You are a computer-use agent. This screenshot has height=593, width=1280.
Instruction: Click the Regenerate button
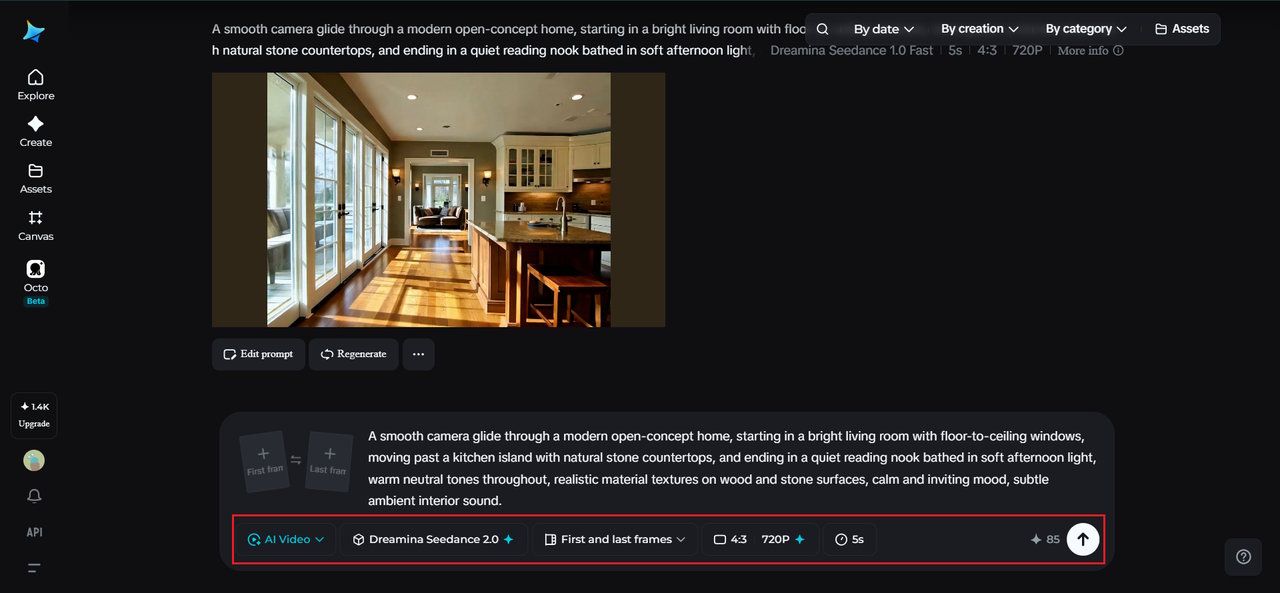click(353, 354)
